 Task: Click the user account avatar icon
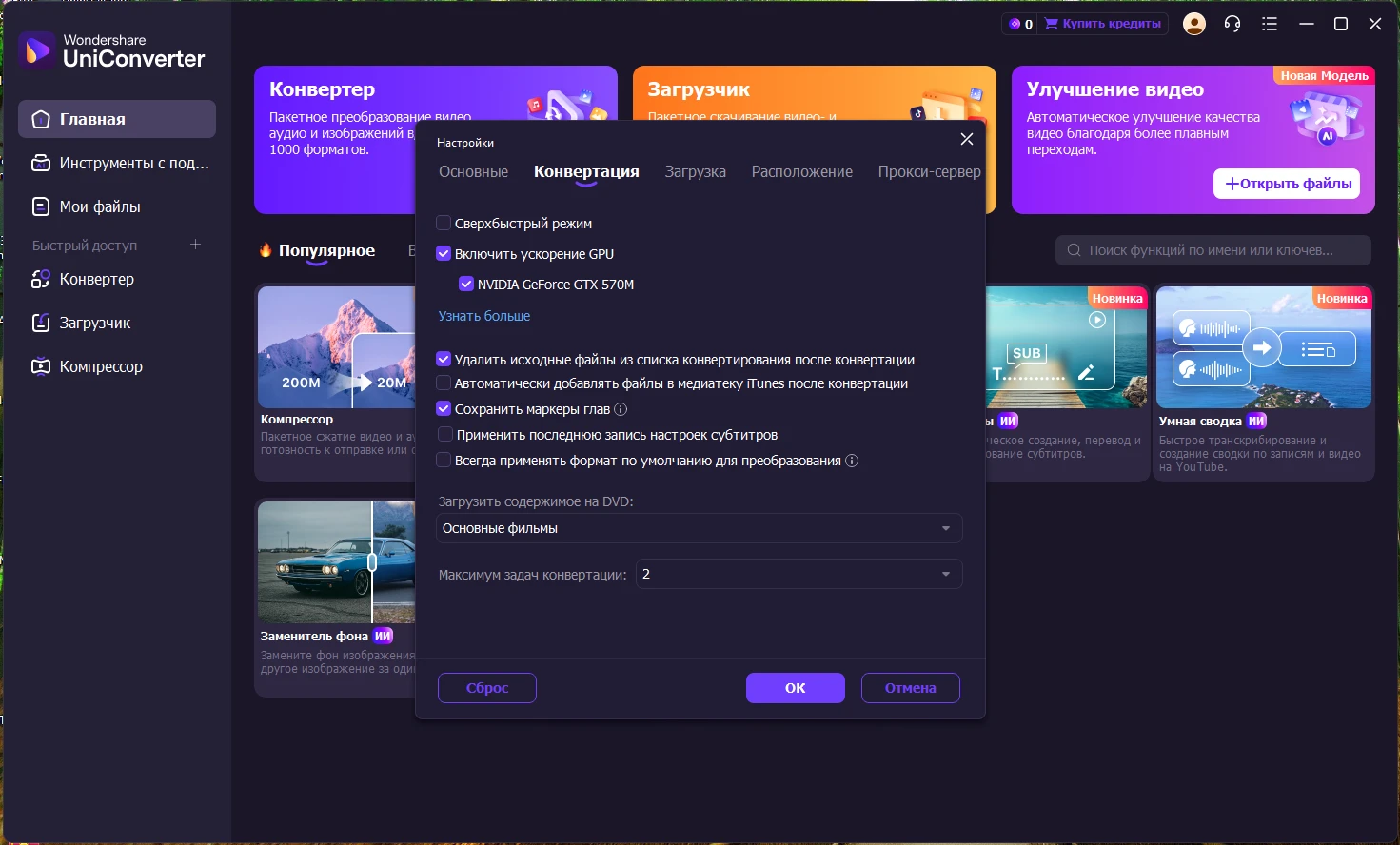1193,24
